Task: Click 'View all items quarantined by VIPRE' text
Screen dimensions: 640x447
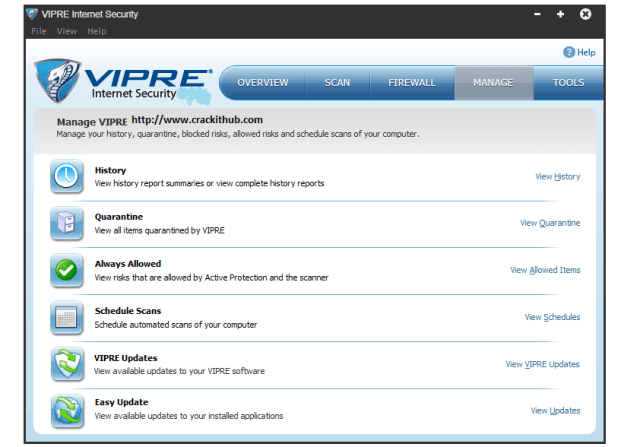Action: click(x=160, y=230)
